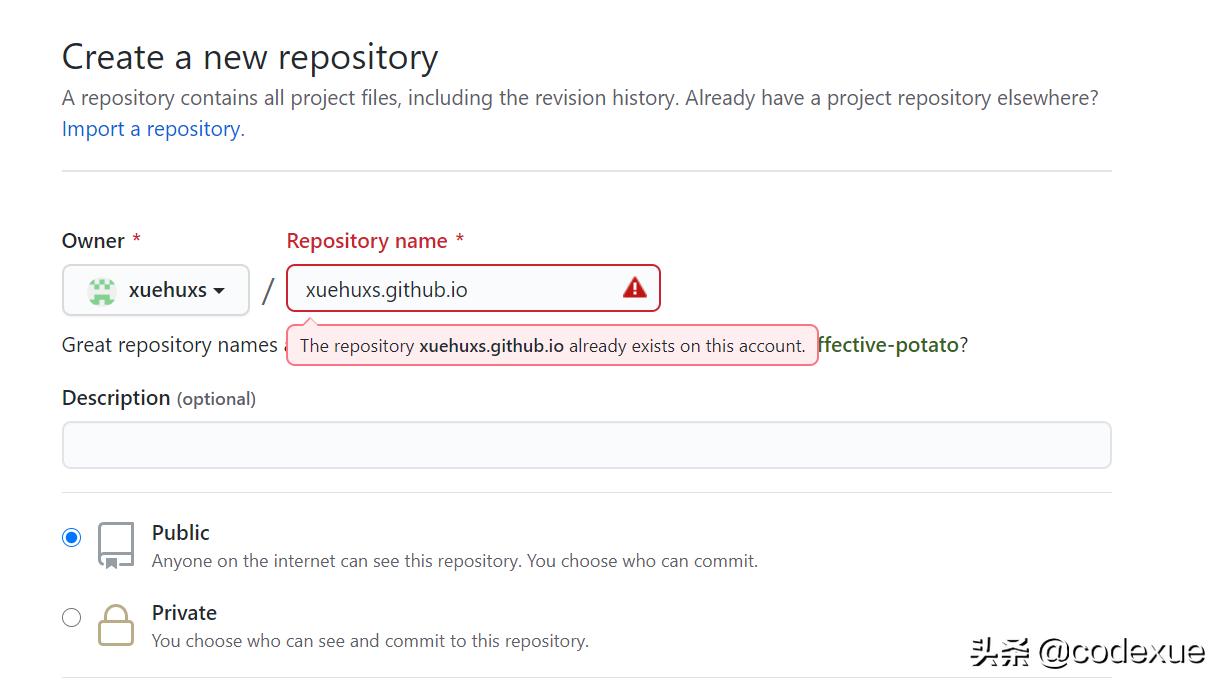Select the Public radio button
The width and height of the screenshot is (1225, 689).
tap(71, 538)
